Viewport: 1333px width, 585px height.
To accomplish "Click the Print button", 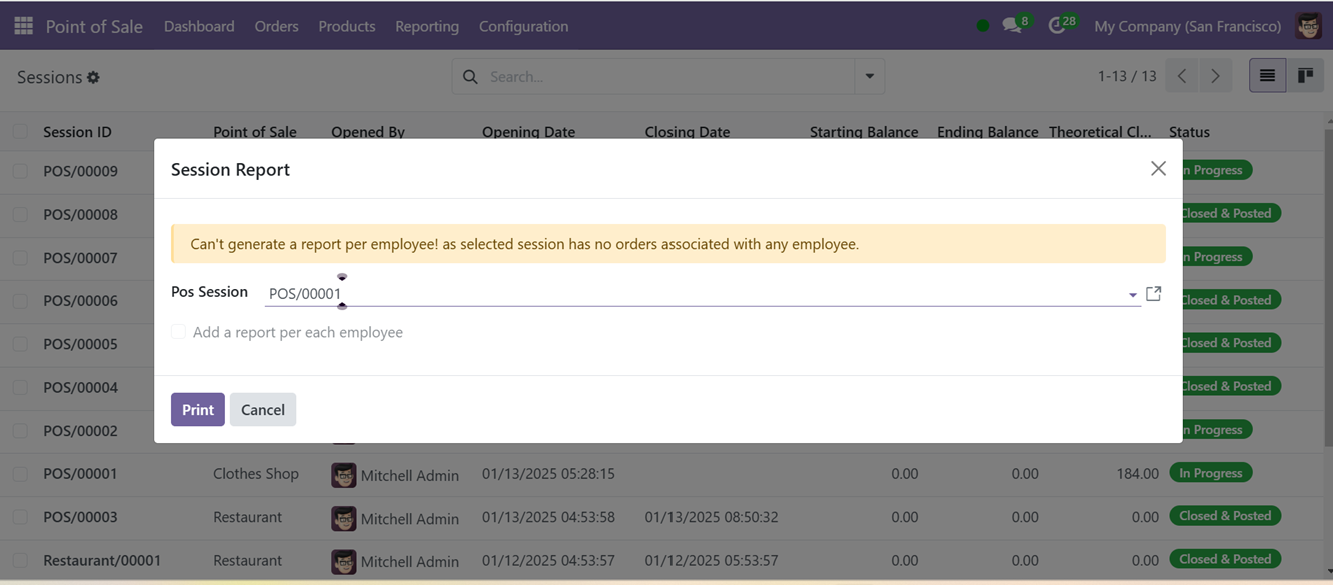I will pos(198,409).
